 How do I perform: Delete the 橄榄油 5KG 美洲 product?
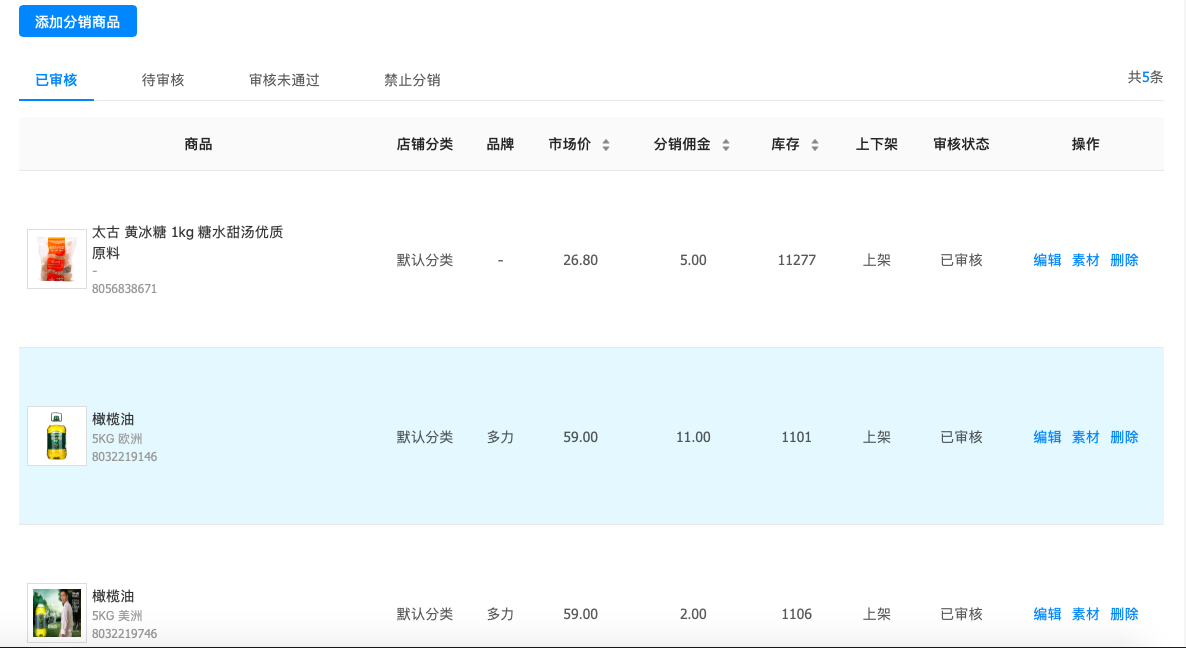point(1124,614)
